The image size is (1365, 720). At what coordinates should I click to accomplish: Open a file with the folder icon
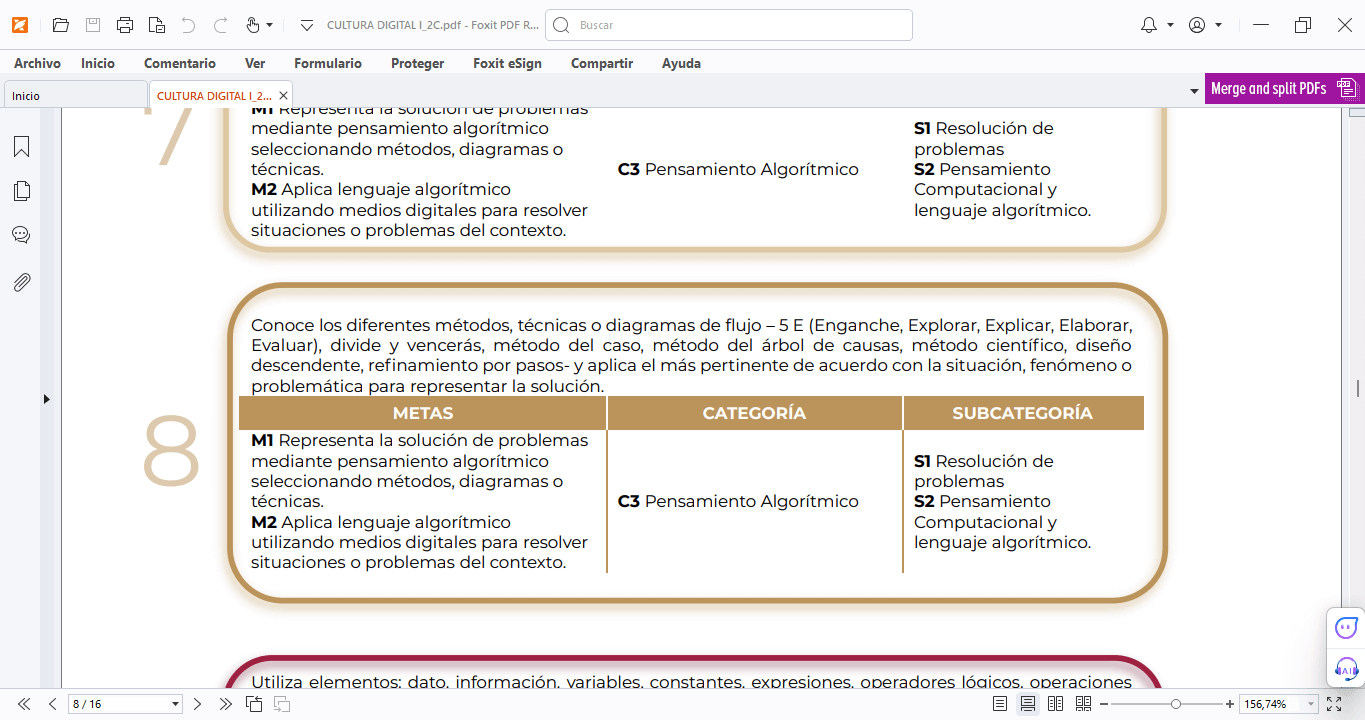coord(60,25)
